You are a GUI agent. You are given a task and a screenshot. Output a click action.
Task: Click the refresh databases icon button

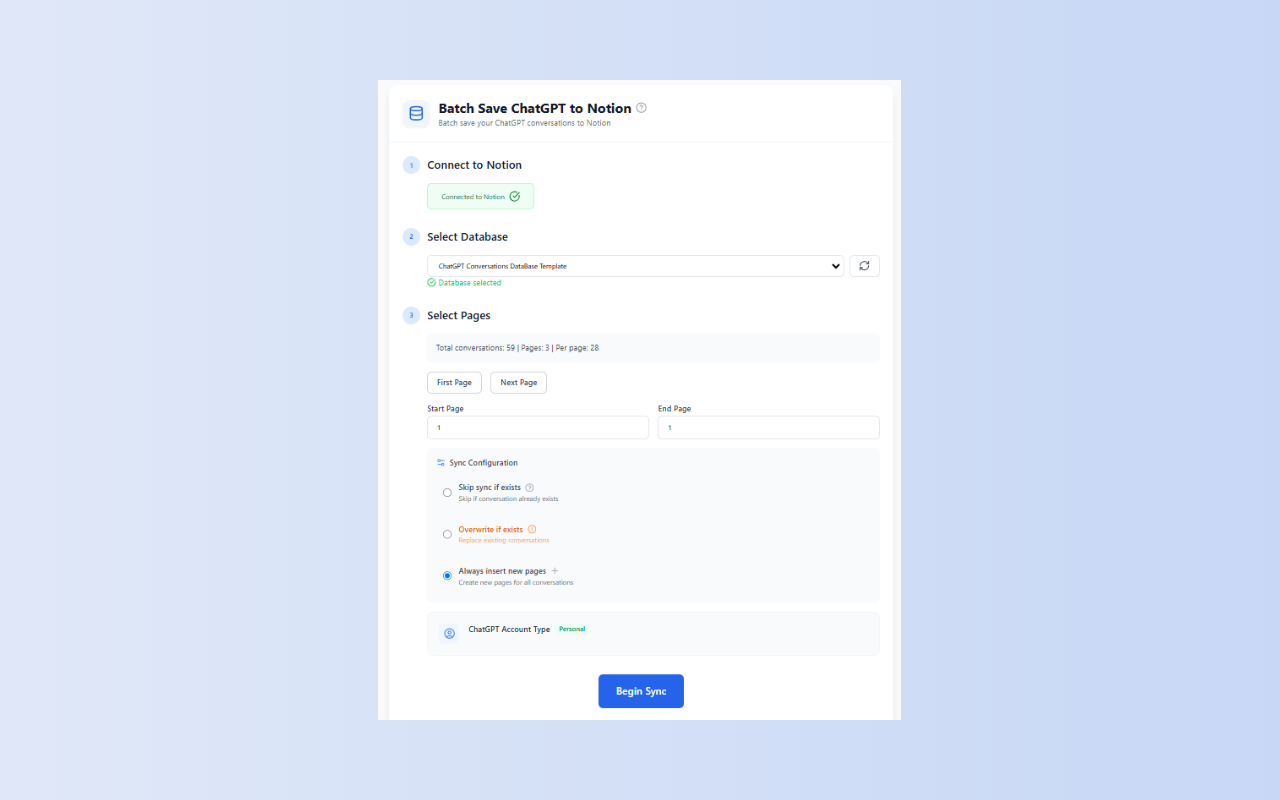[864, 266]
